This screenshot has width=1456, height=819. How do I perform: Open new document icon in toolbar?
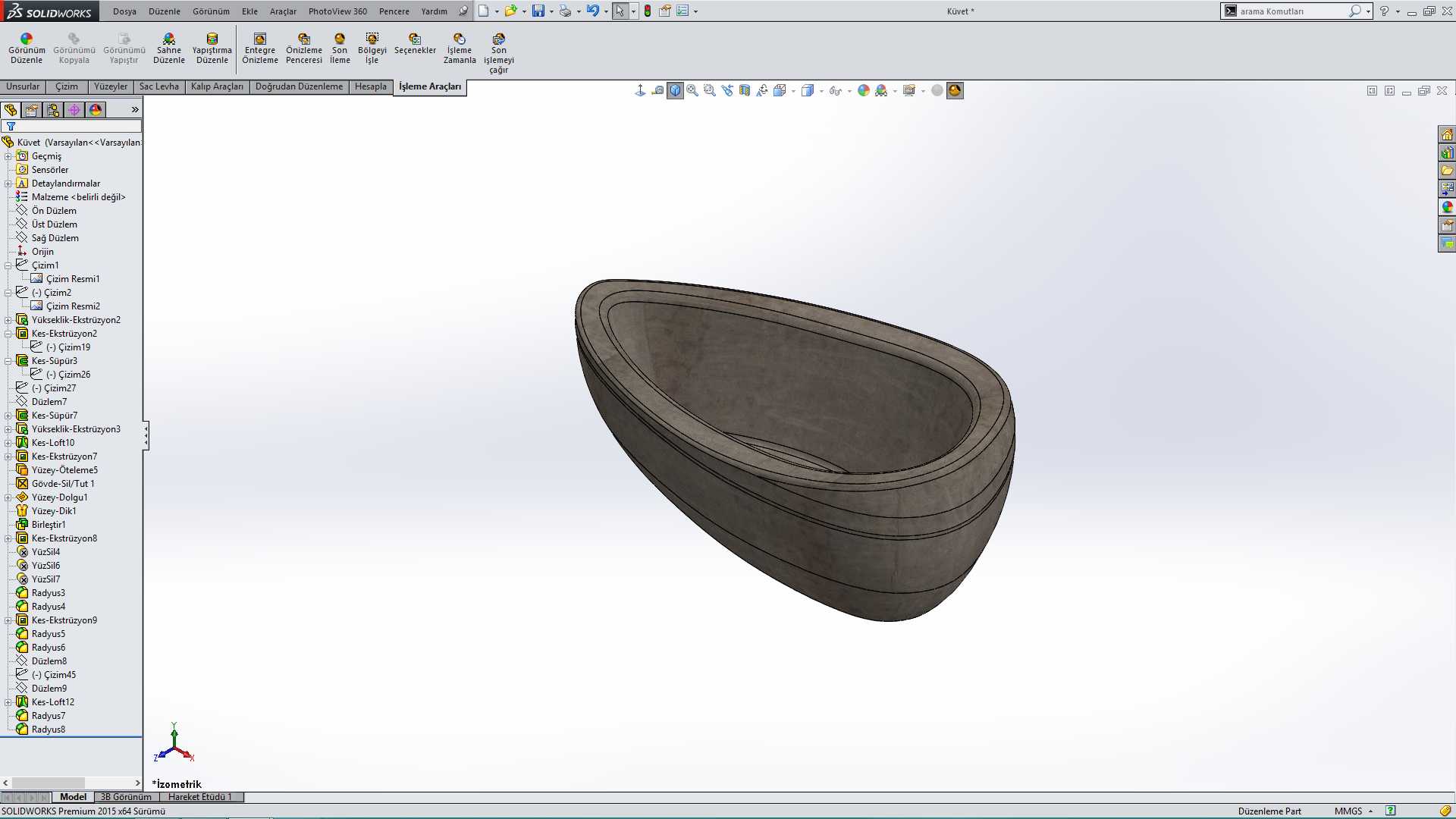point(483,11)
